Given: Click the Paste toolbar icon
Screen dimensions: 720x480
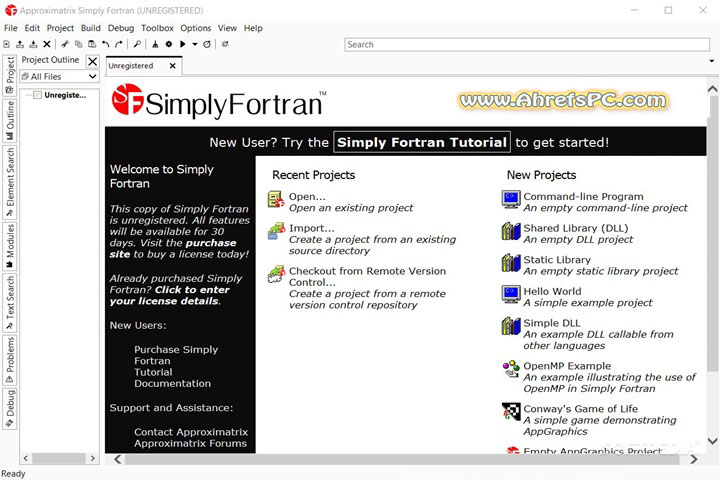Looking at the screenshot, I should (x=92, y=45).
